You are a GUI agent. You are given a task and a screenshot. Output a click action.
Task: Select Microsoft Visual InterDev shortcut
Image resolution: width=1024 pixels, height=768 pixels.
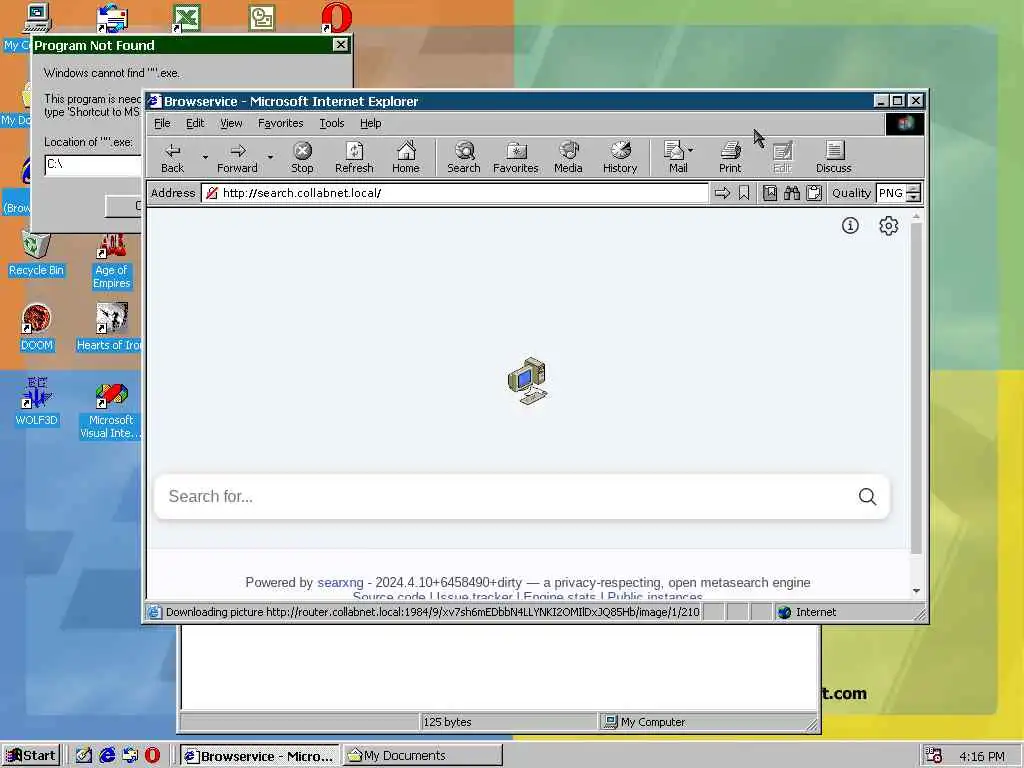coord(110,411)
